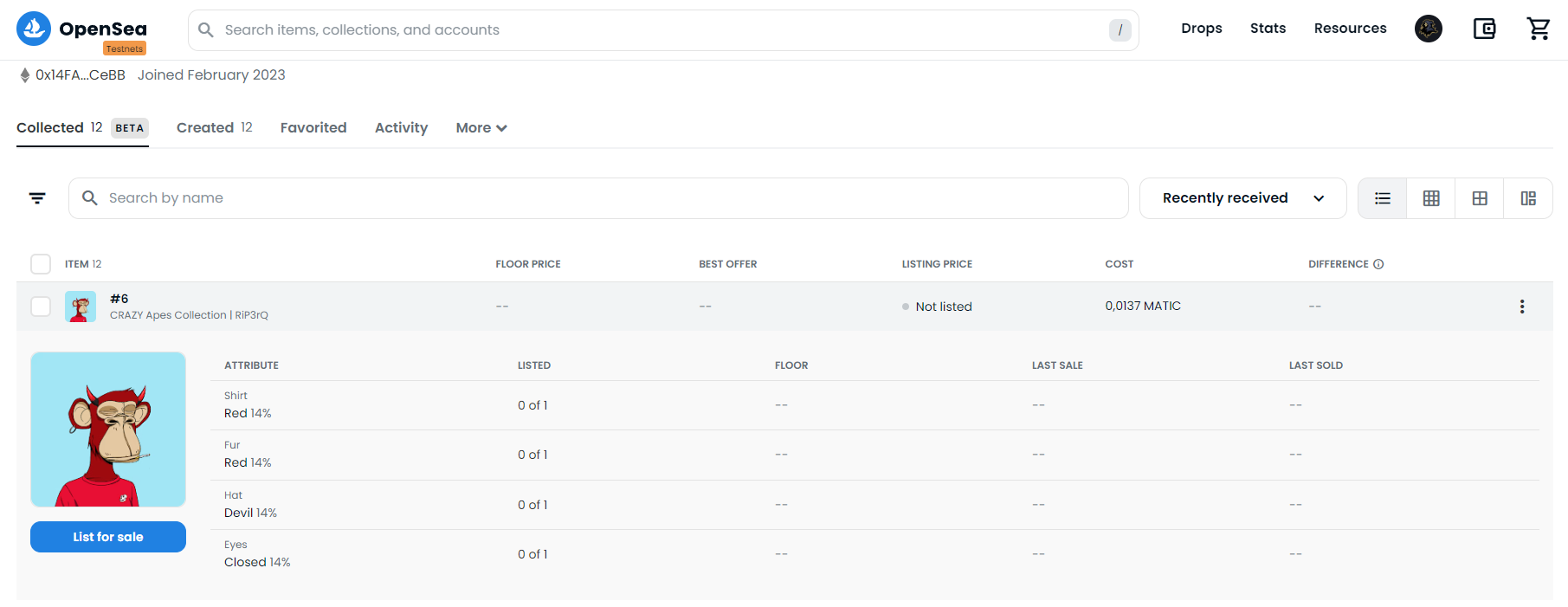The image size is (1568, 607).
Task: Open the Favorited tab
Action: pos(313,128)
